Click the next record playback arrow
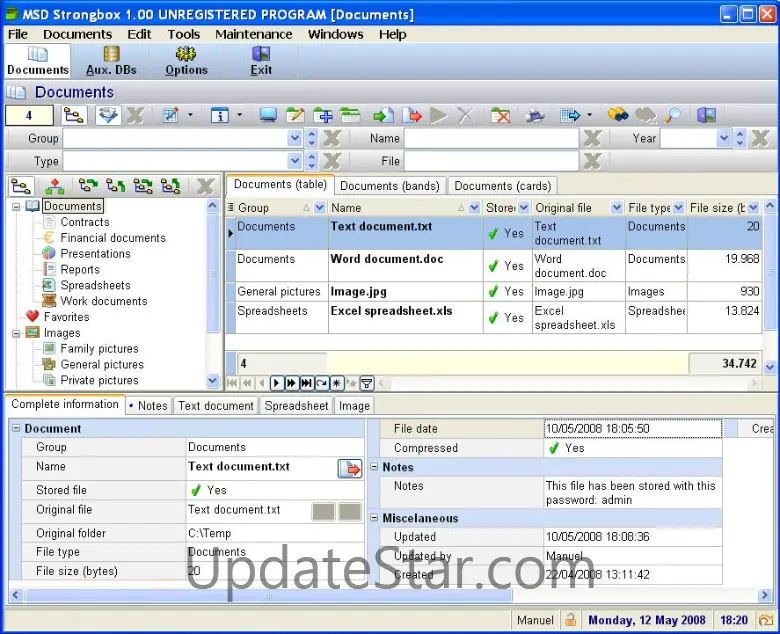780x634 pixels. click(276, 383)
